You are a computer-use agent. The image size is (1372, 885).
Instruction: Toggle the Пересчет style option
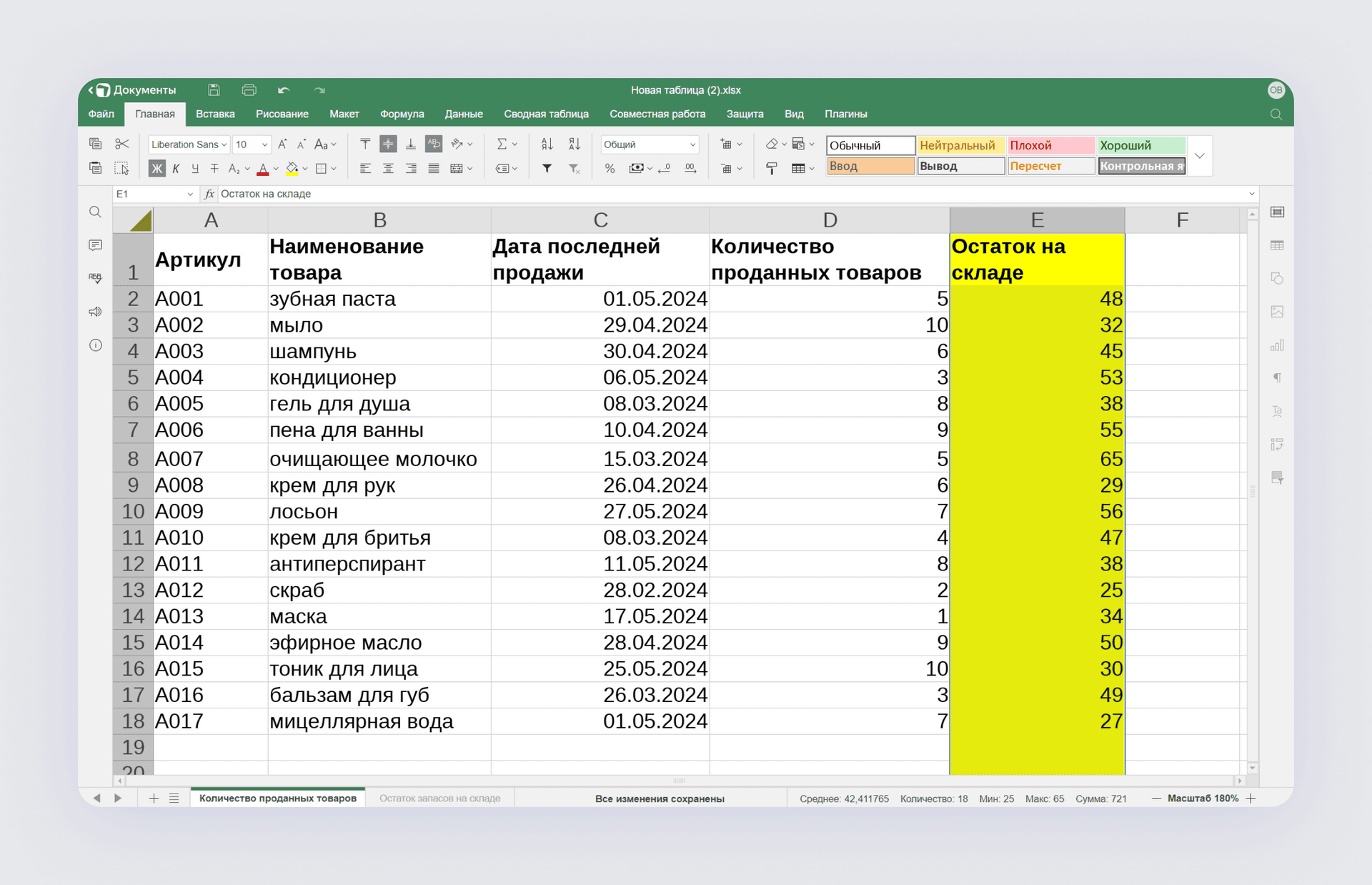click(1049, 167)
